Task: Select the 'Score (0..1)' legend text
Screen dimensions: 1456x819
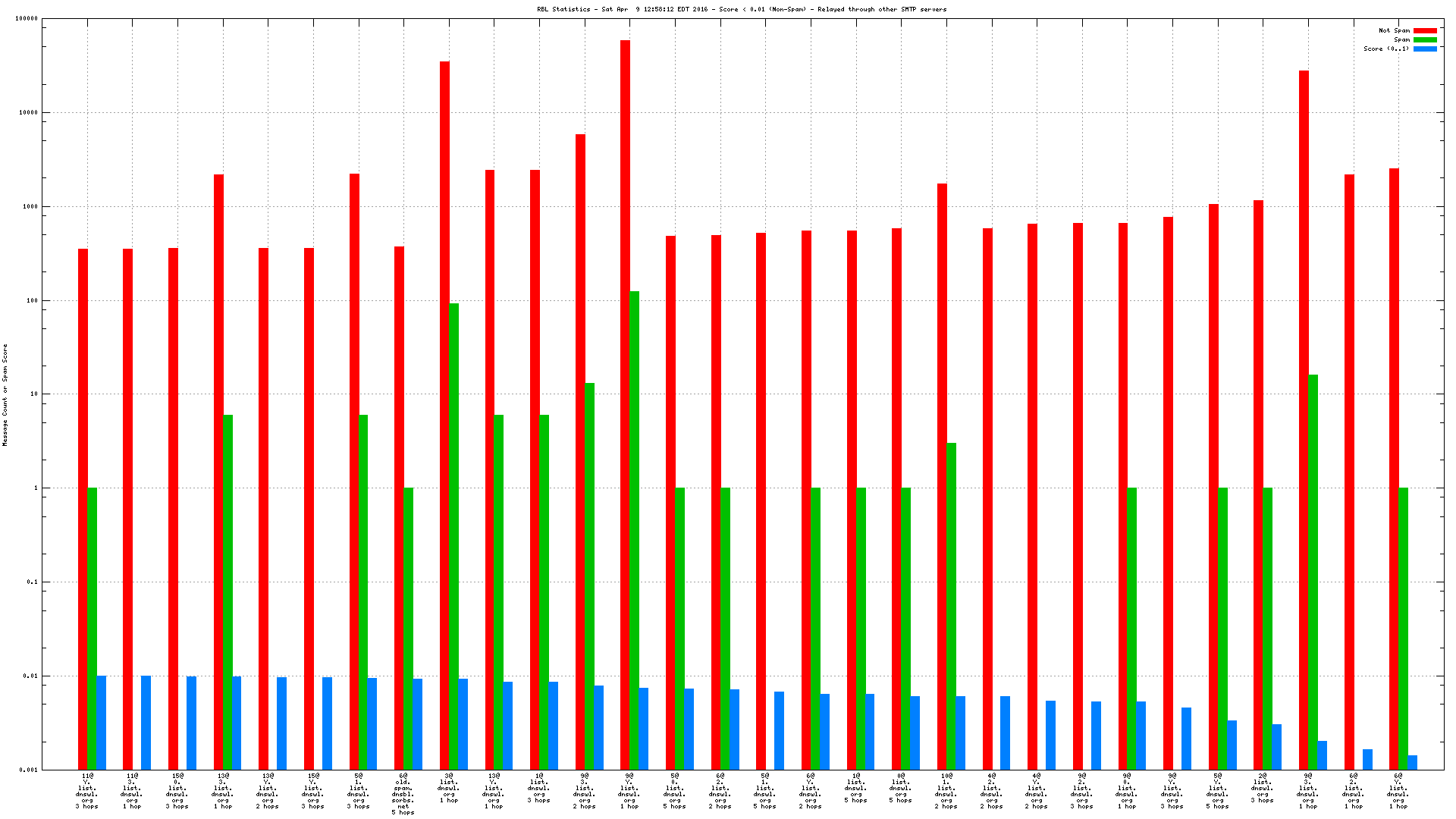Action: point(1386,49)
